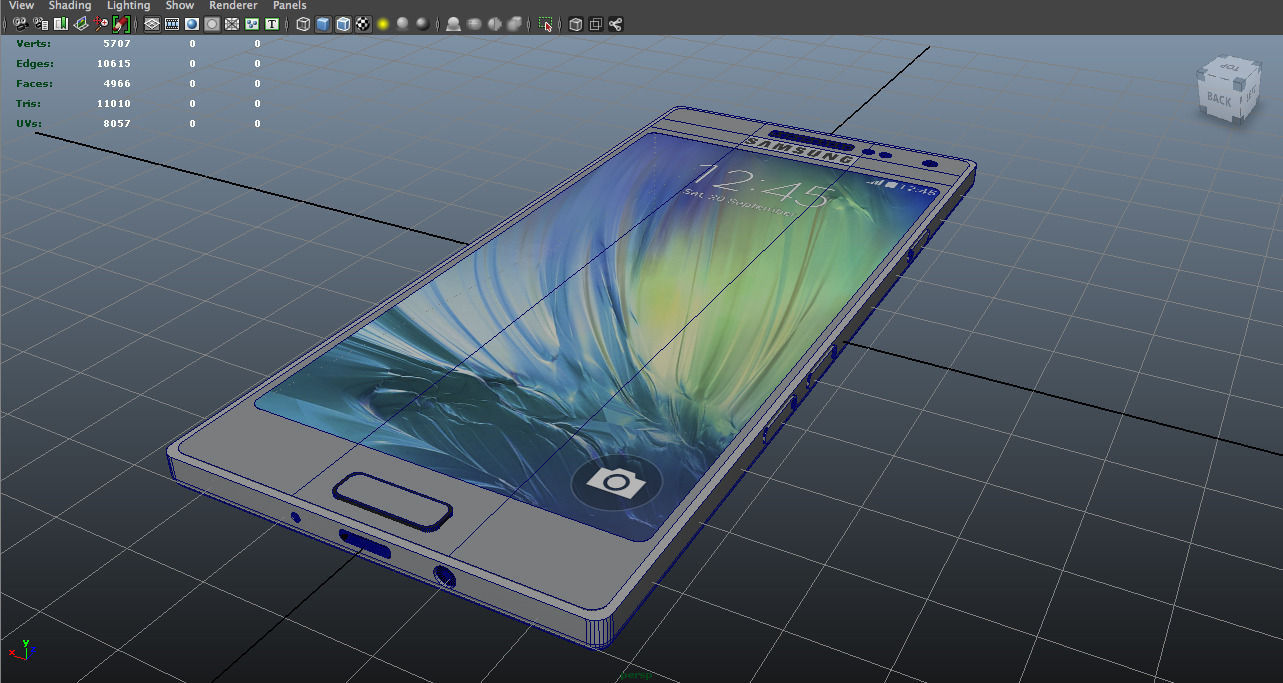Select the phone model's home button
This screenshot has height=683, width=1283.
point(395,501)
